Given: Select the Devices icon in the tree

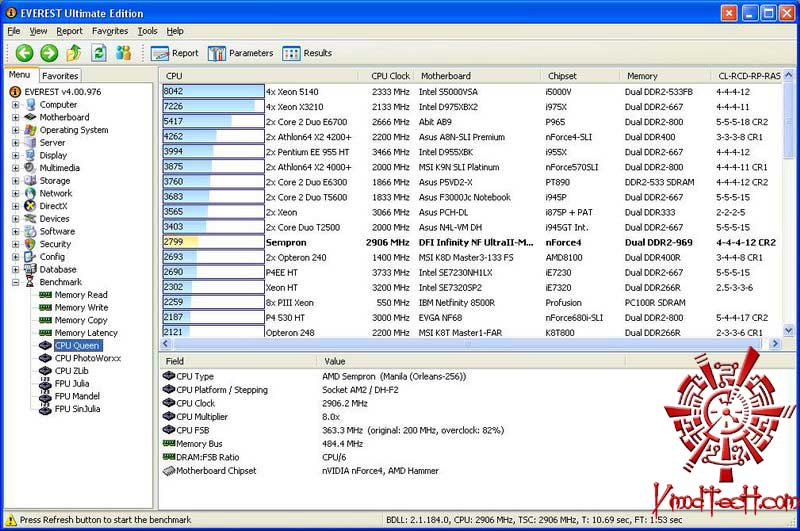Looking at the screenshot, I should pyautogui.click(x=31, y=218).
